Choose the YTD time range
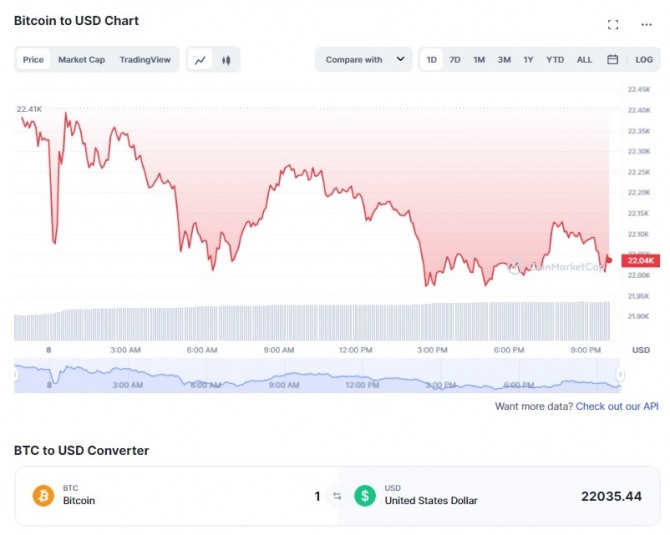 (x=555, y=60)
